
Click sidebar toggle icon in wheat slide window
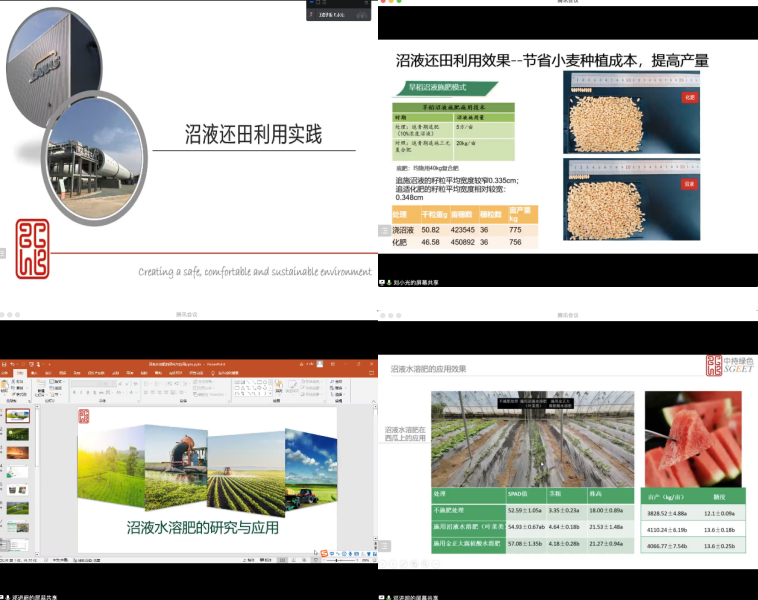pos(384,231)
